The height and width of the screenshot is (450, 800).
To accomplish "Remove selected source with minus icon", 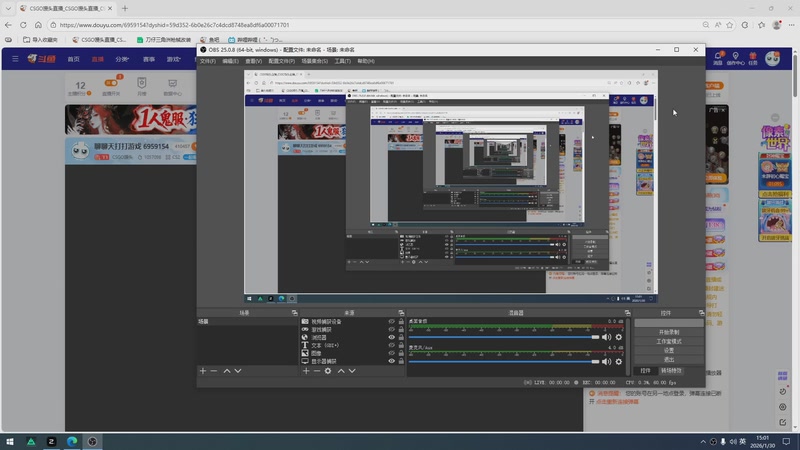I will pyautogui.click(x=317, y=371).
